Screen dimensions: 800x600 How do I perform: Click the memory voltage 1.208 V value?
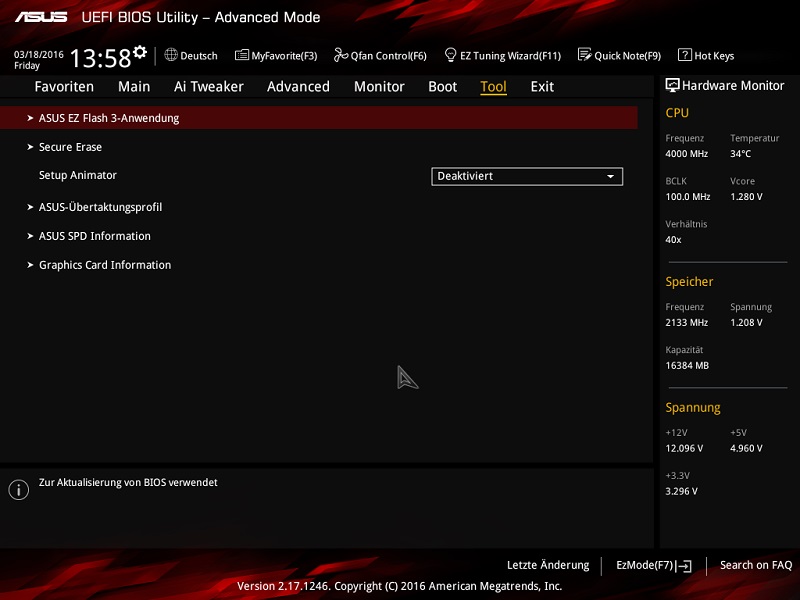pos(746,323)
